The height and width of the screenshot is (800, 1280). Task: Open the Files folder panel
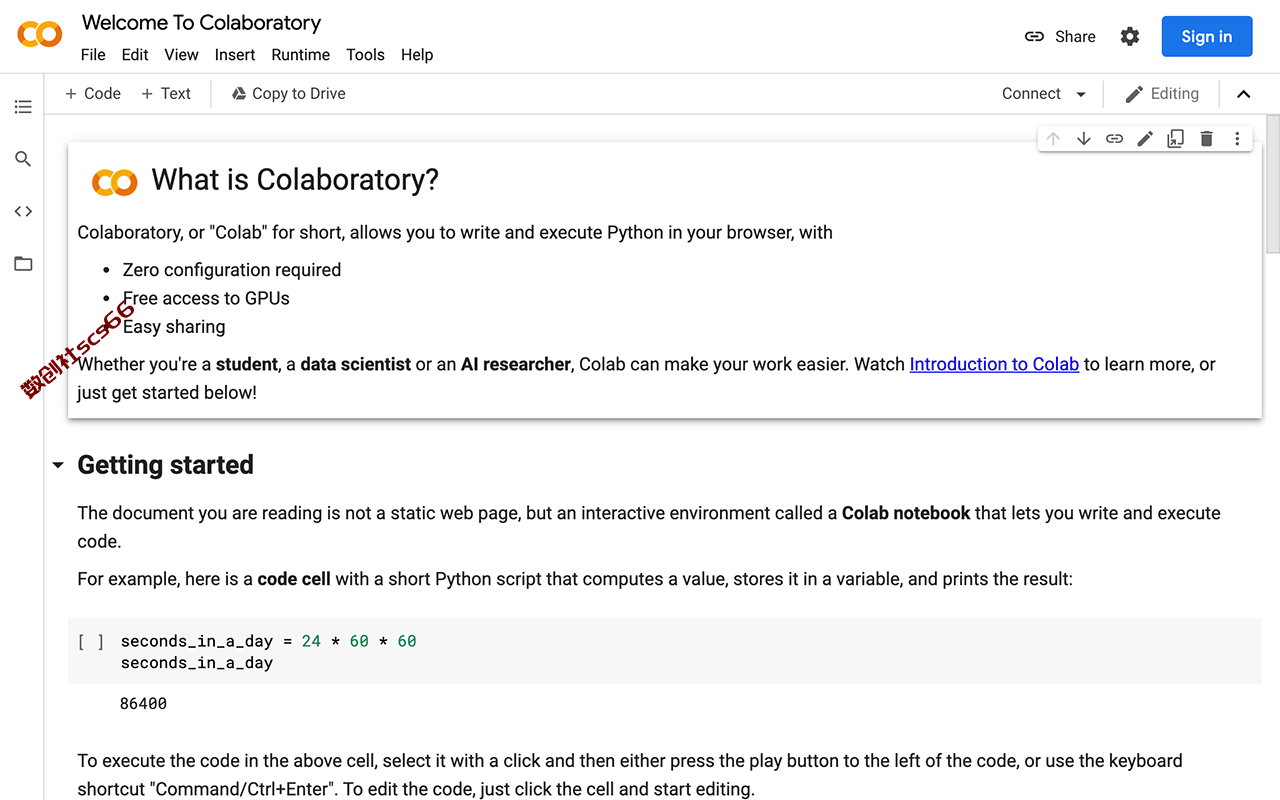(23, 264)
